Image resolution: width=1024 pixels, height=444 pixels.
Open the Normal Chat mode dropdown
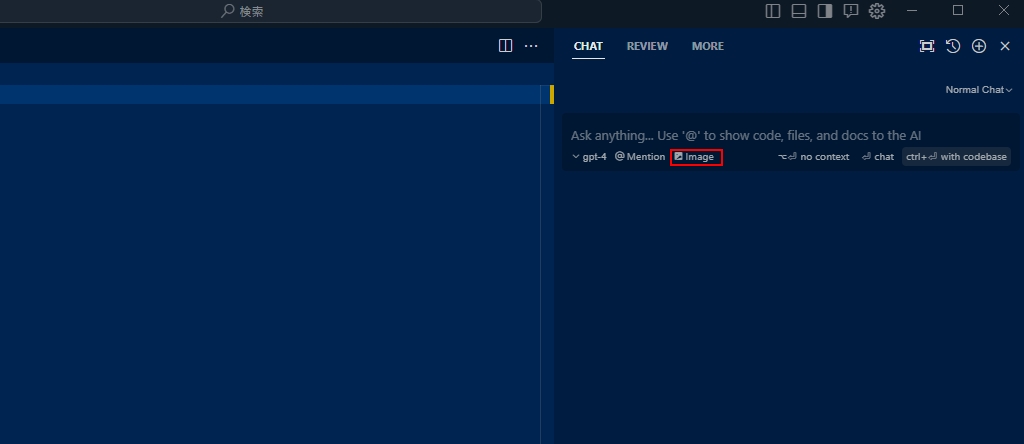click(979, 90)
